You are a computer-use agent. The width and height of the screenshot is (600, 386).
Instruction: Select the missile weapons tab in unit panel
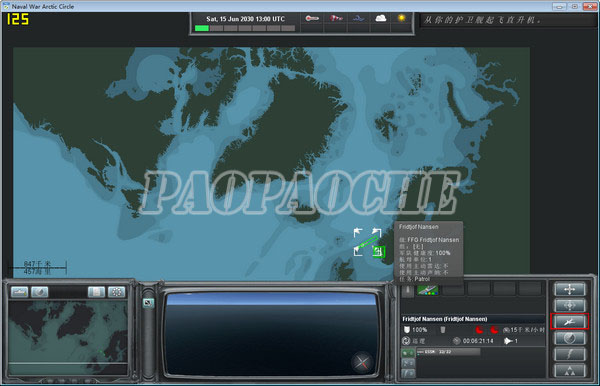(x=408, y=352)
